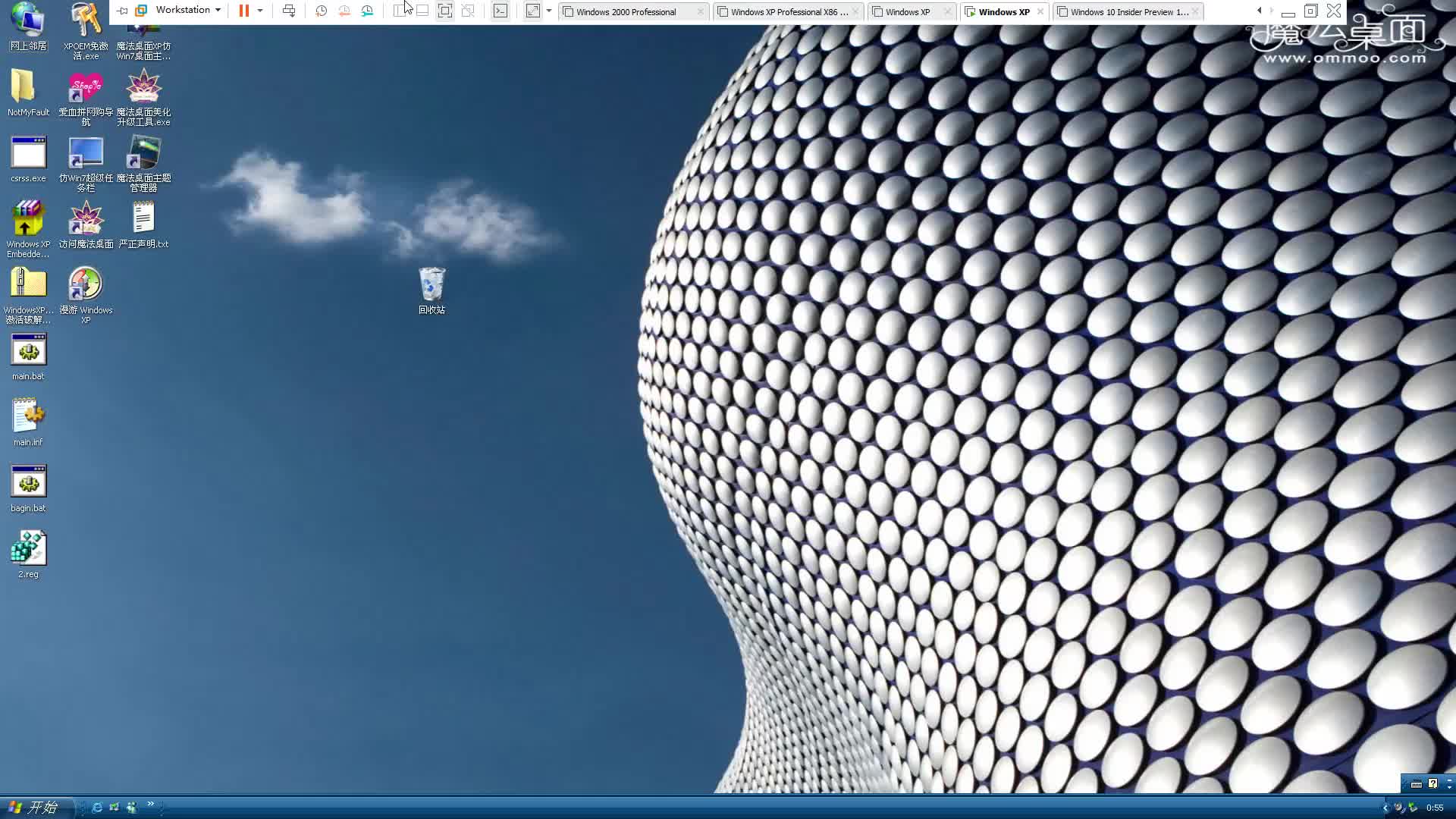Expand the quick launch overflow chevron

pos(150,804)
